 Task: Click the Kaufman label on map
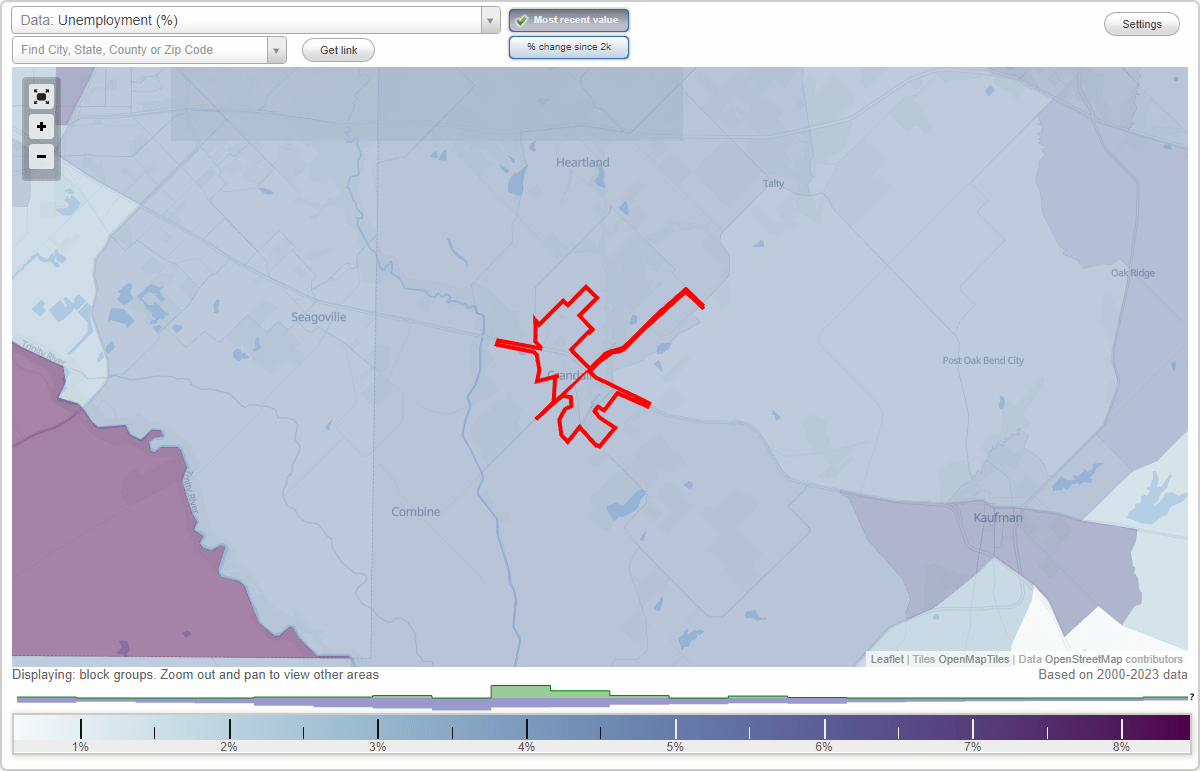998,518
